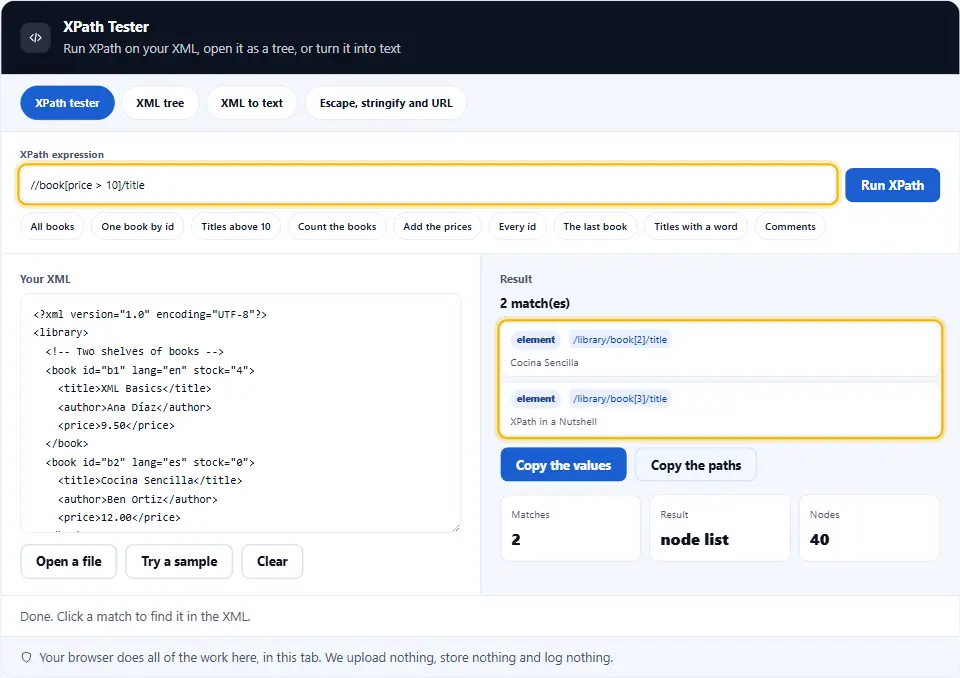Click the book id="b2" opening tag line
The image size is (960, 678).
tap(149, 462)
